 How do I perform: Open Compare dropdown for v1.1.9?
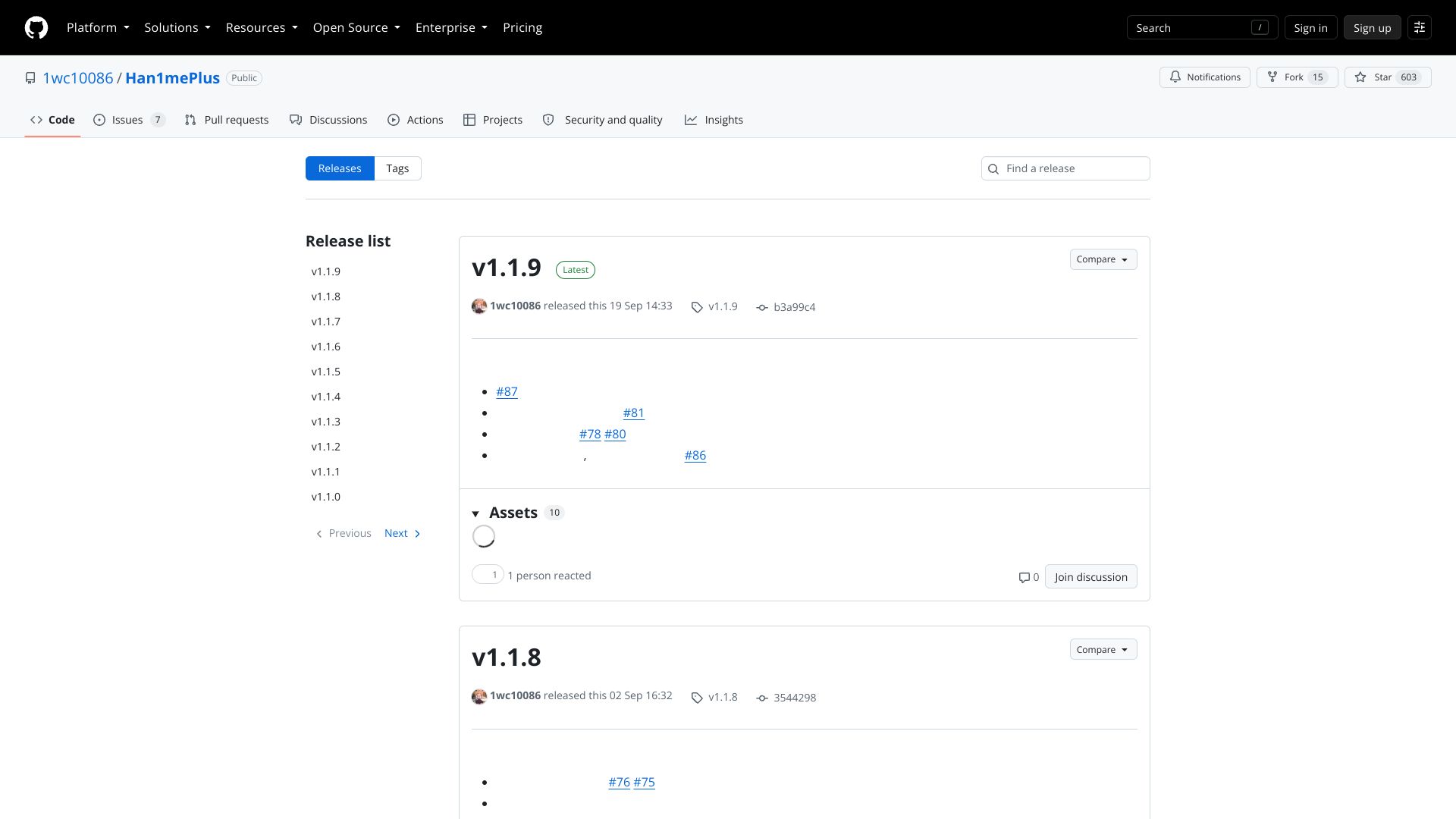pyautogui.click(x=1103, y=259)
